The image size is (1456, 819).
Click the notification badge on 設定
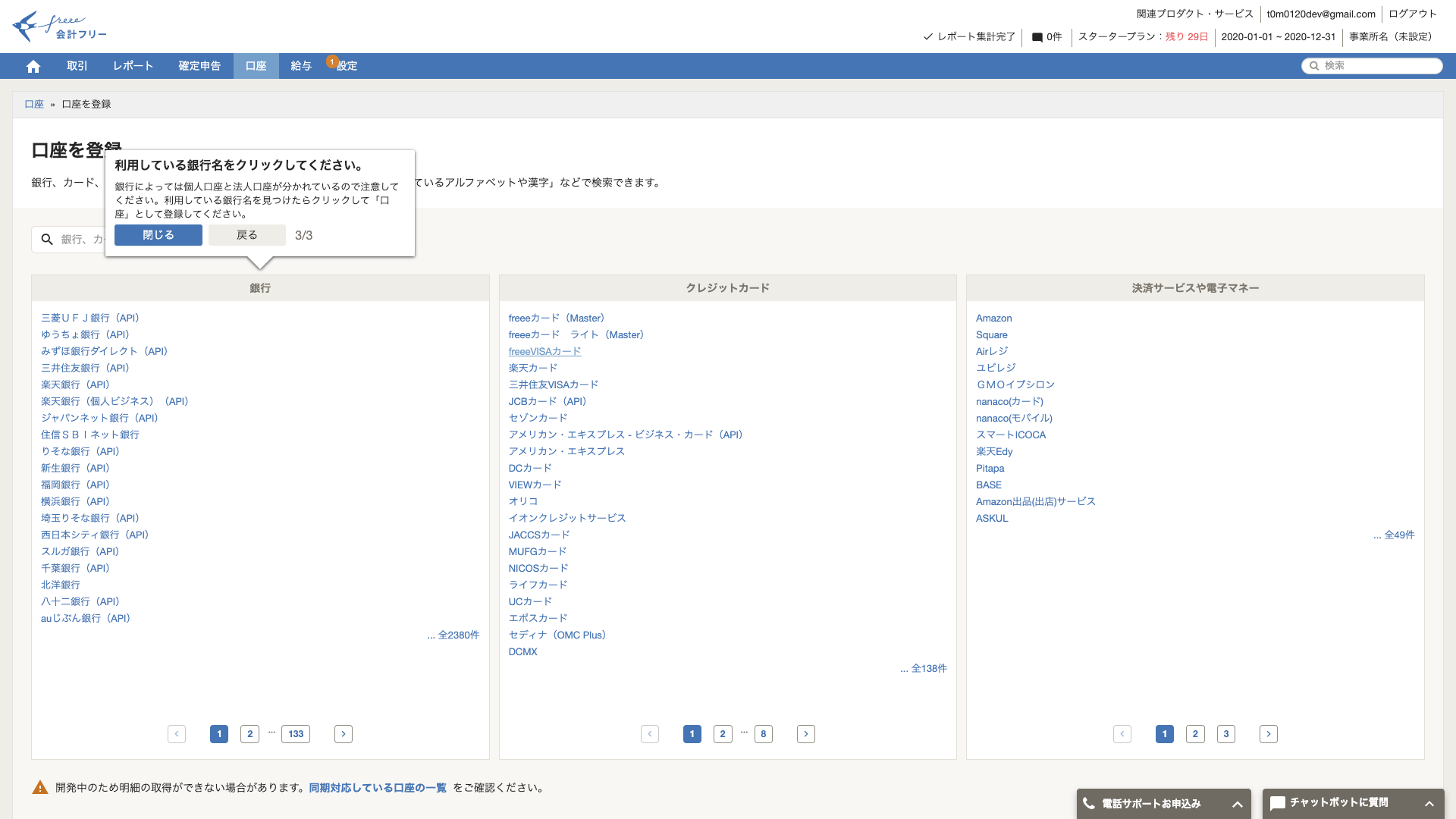pos(332,61)
